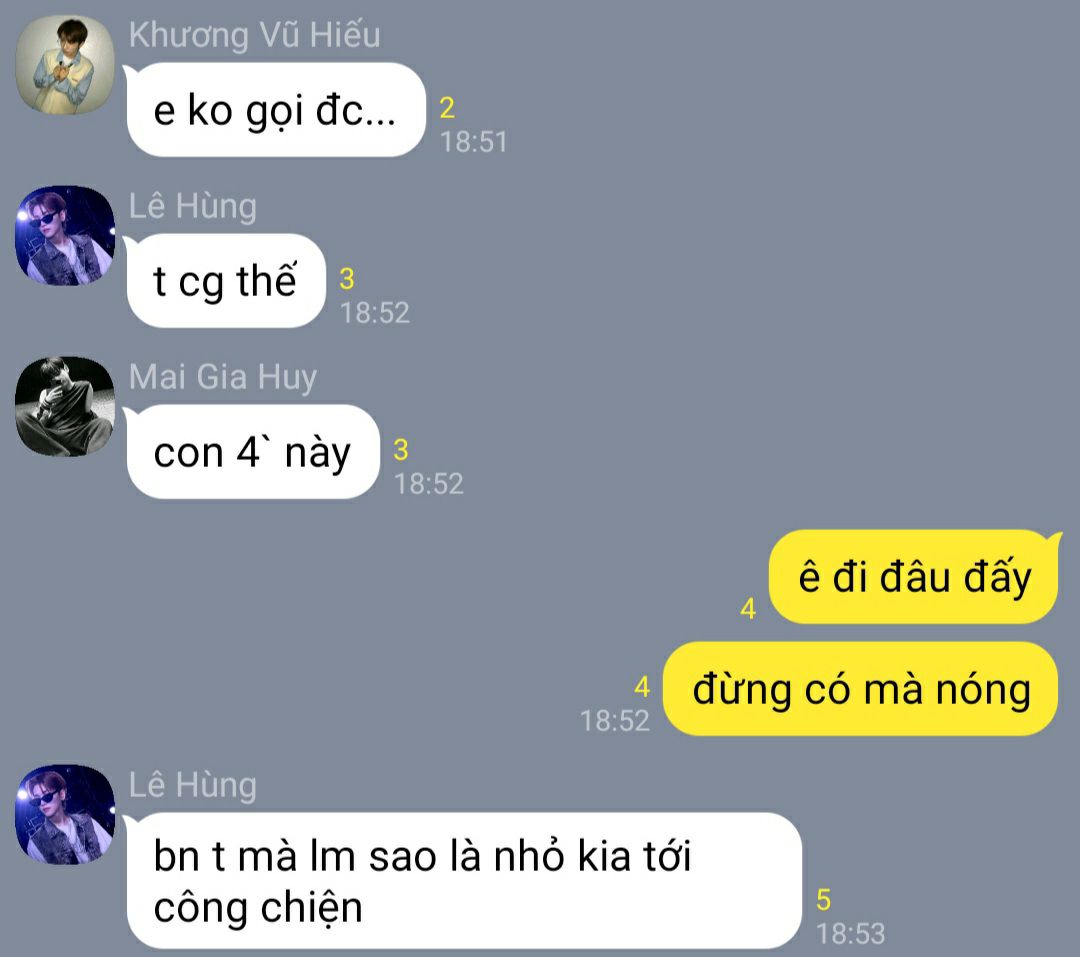Tap read count 5 above 18:53
1080x957 pixels.
coord(824,900)
